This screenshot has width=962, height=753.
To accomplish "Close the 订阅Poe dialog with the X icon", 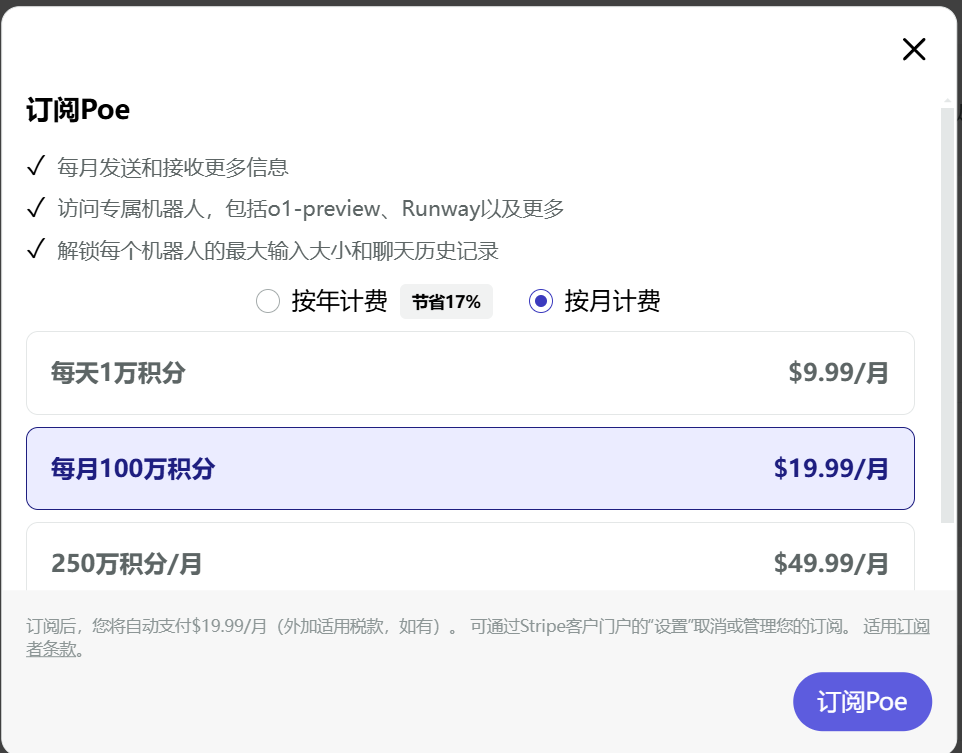I will point(914,49).
